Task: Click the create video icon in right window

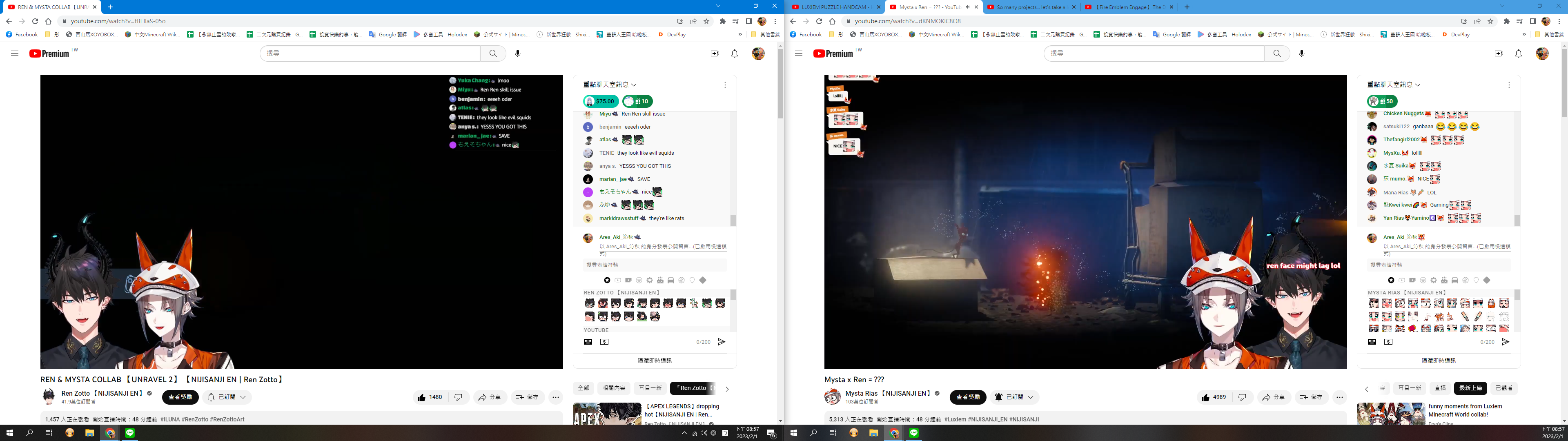Action: coord(1499,53)
